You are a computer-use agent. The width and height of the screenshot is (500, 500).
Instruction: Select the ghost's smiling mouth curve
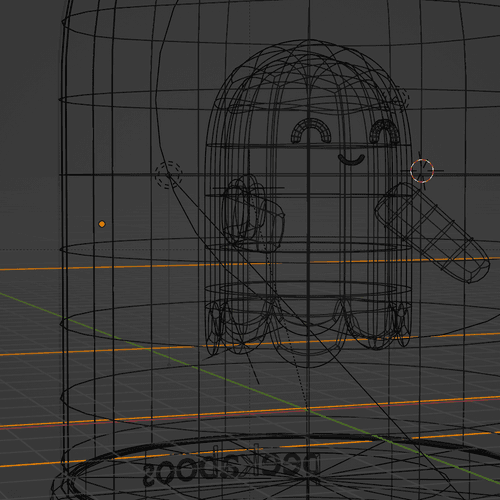click(x=351, y=159)
